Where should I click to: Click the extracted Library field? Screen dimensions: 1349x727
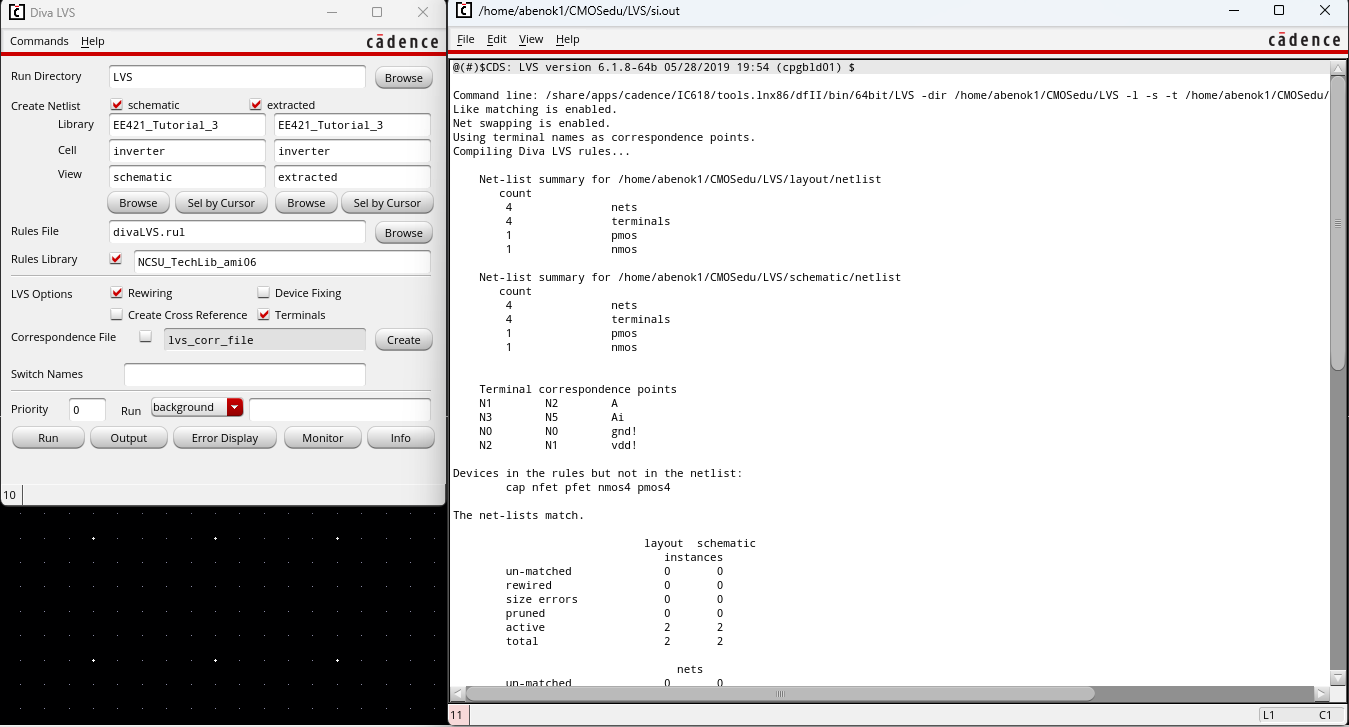pyautogui.click(x=352, y=125)
